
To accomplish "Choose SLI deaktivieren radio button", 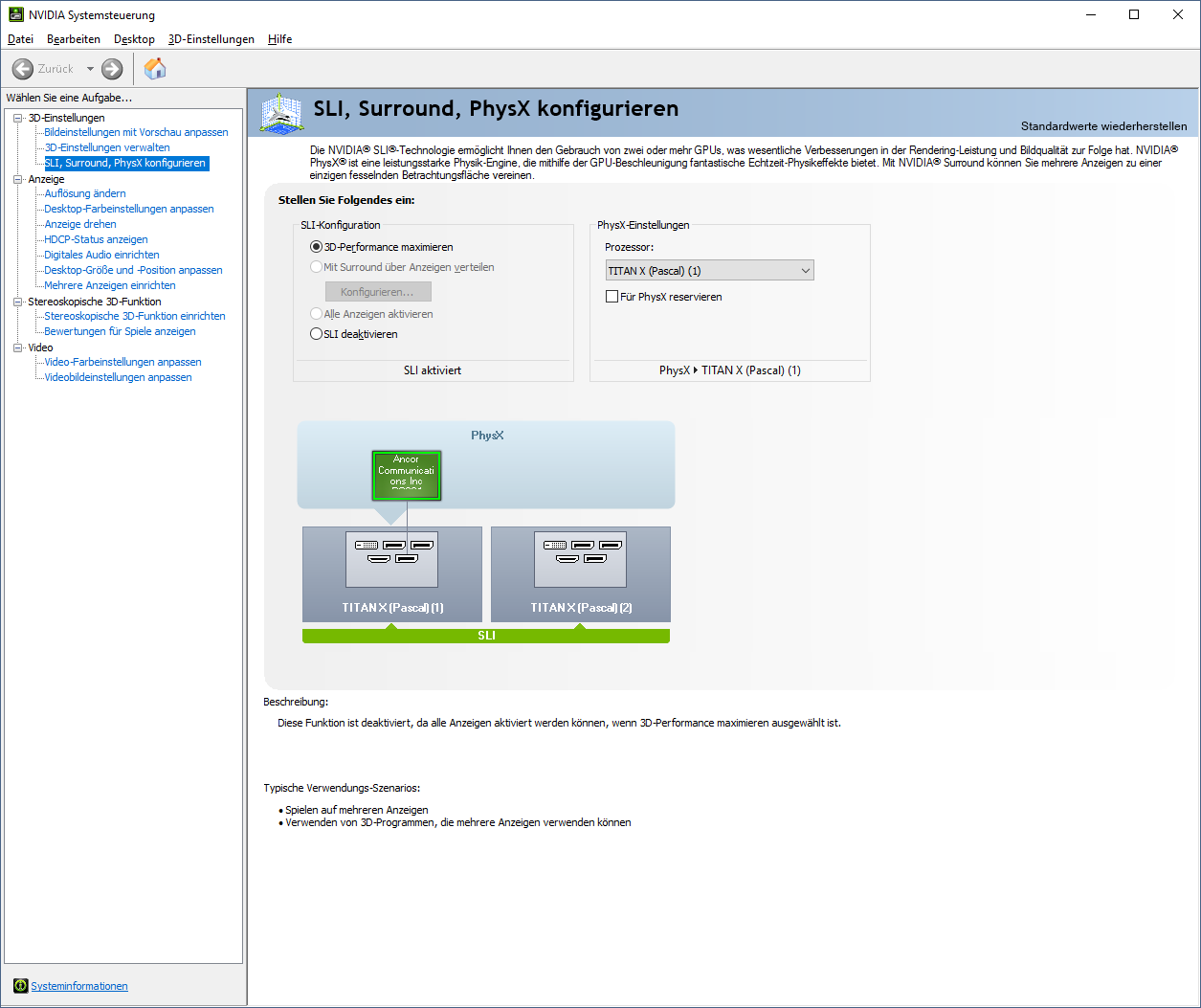I will click(317, 334).
